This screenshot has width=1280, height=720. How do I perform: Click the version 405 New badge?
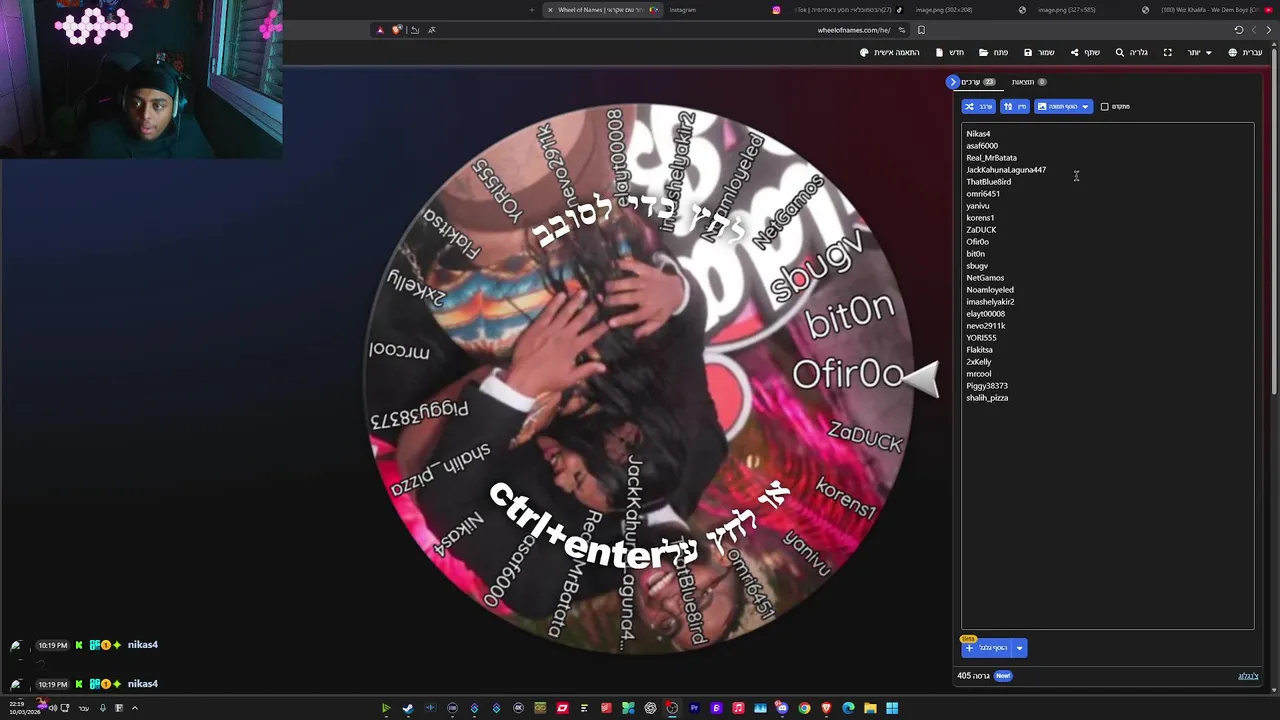pos(1003,676)
